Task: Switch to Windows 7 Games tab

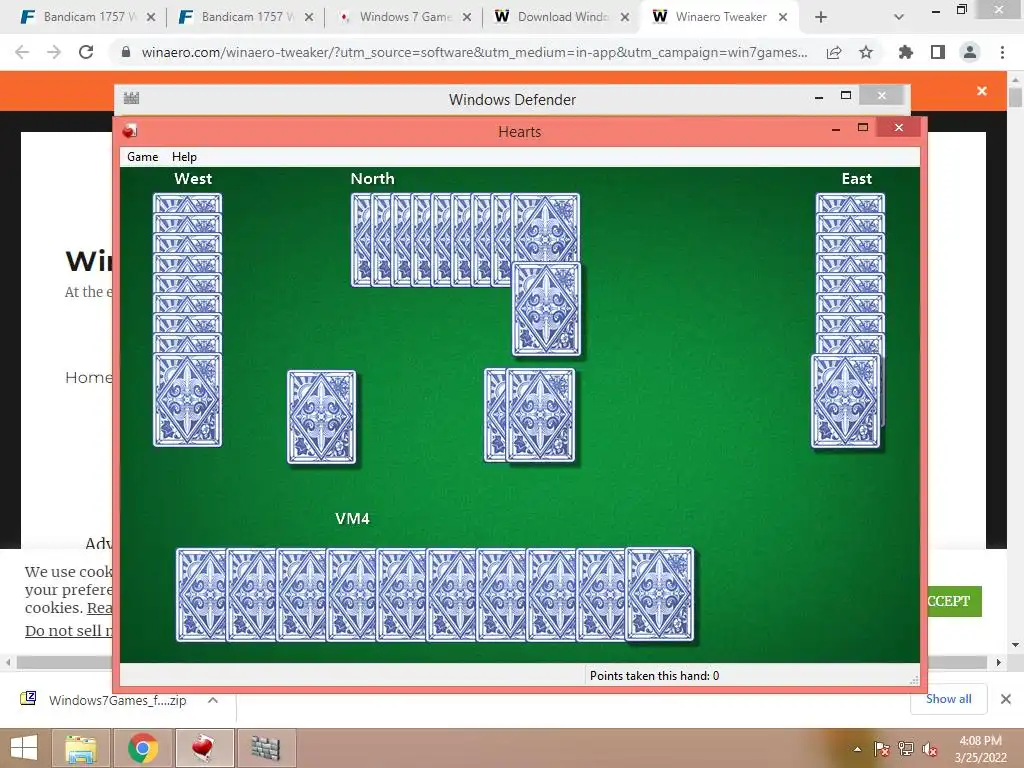Action: tap(404, 17)
